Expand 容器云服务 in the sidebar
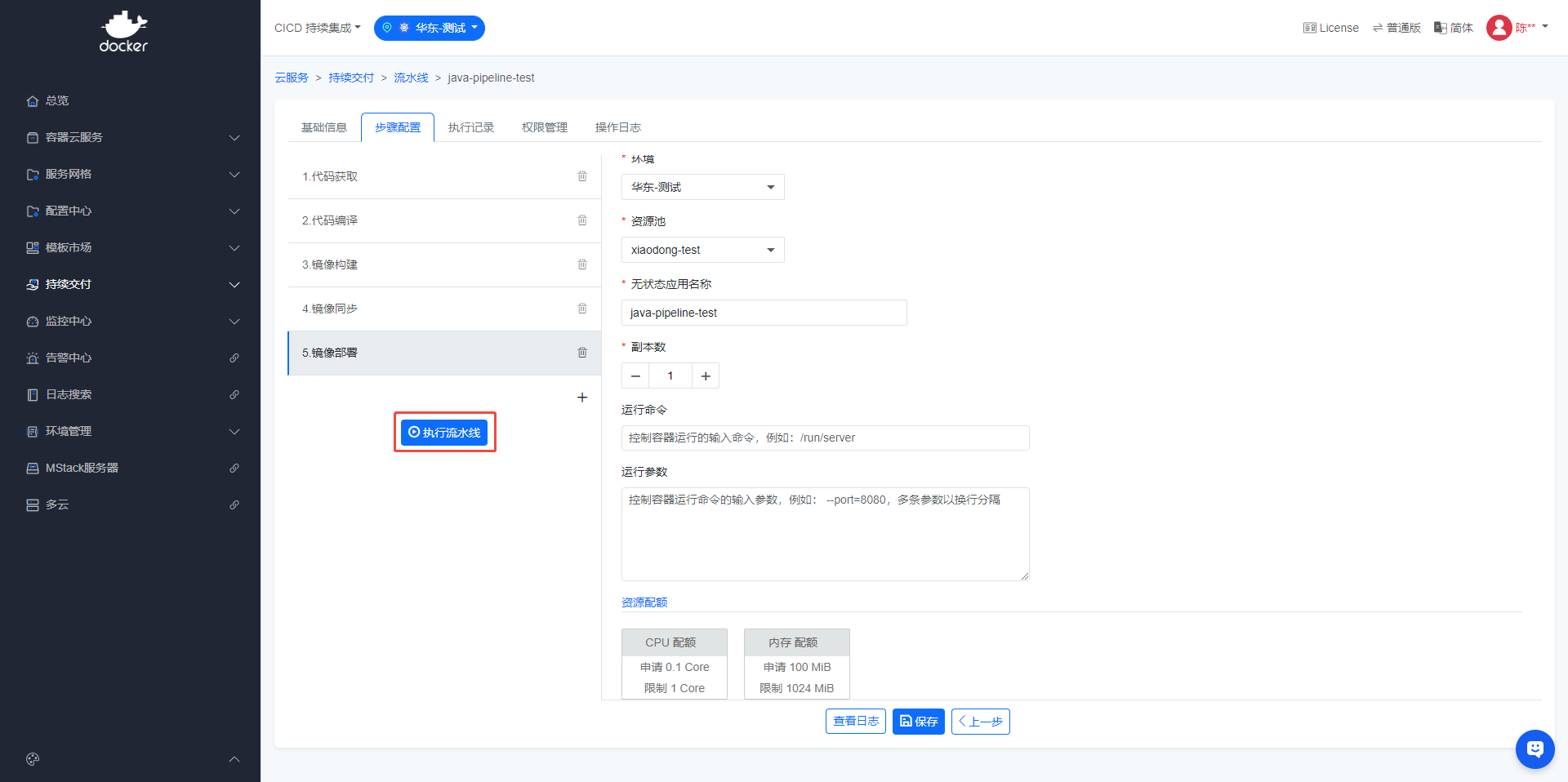The height and width of the screenshot is (782, 1568). coord(132,137)
